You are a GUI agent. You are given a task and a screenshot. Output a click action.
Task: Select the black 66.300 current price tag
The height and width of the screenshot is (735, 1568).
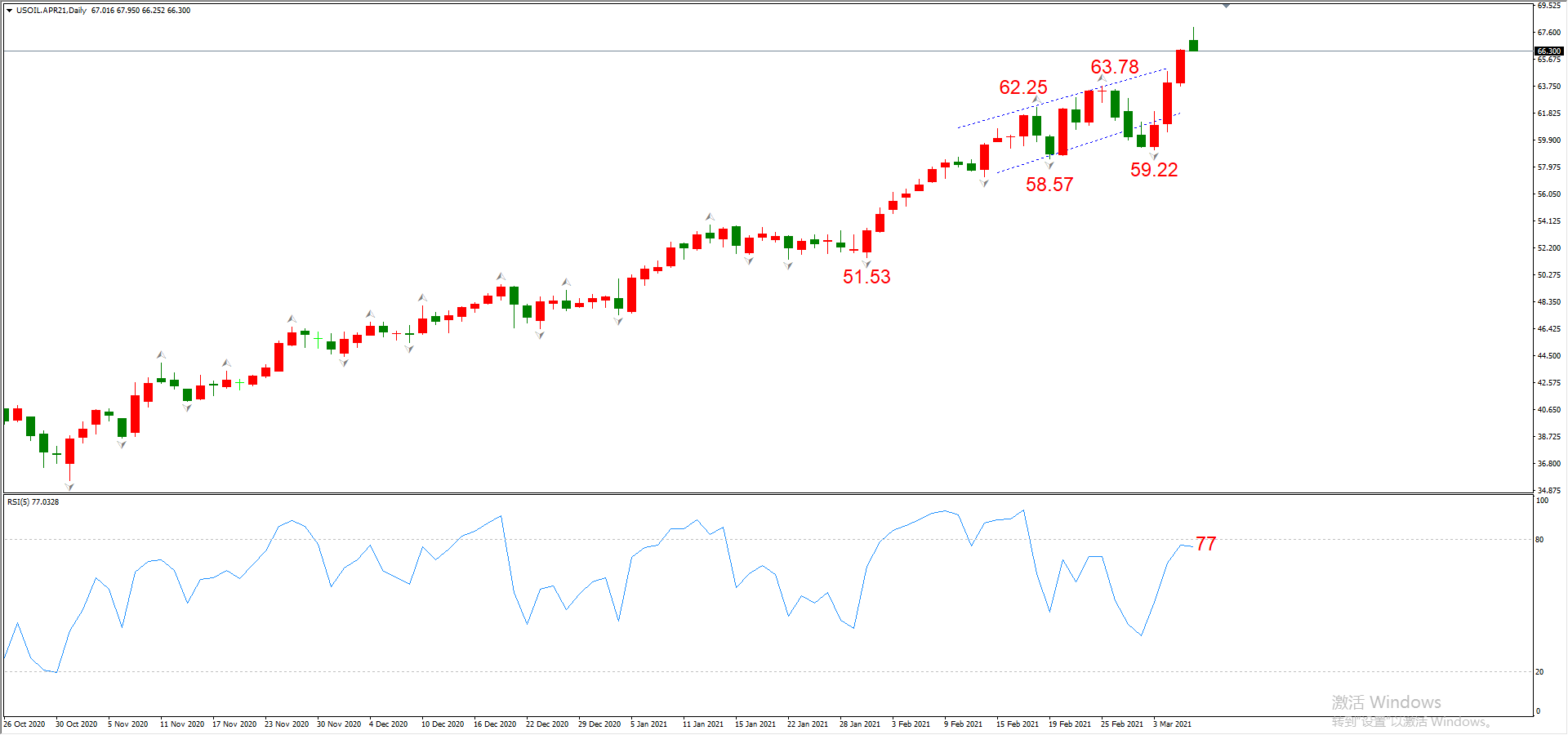point(1549,51)
